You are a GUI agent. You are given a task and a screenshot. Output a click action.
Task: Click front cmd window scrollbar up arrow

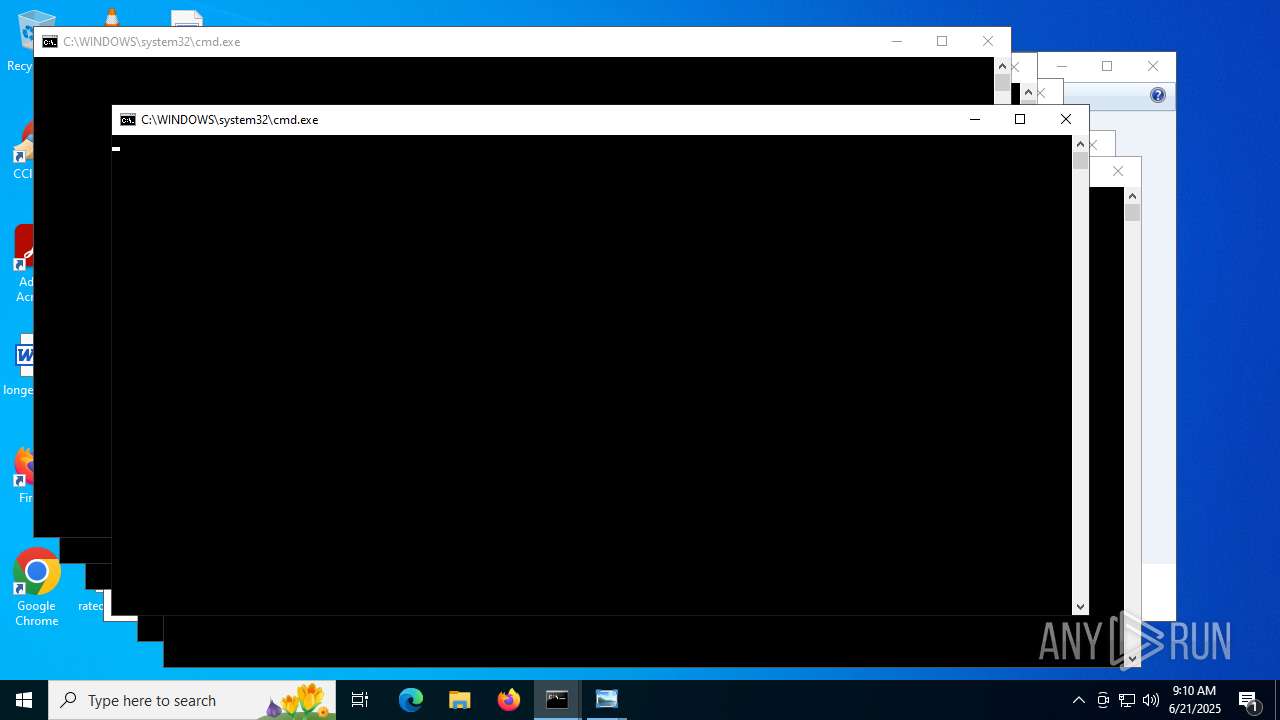pos(1080,144)
